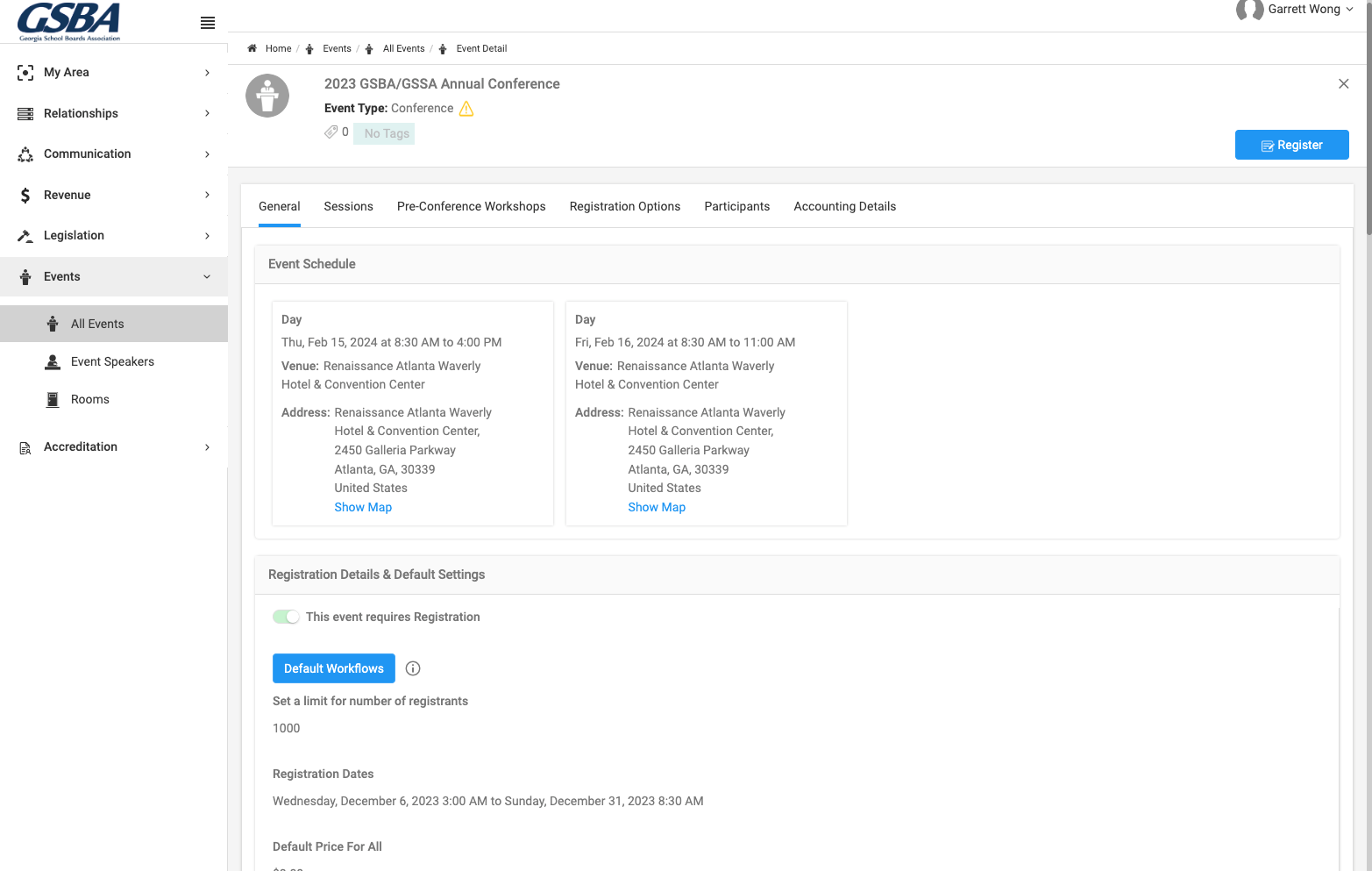1372x871 pixels.
Task: Expand the My Area menu chevron
Action: click(x=207, y=73)
